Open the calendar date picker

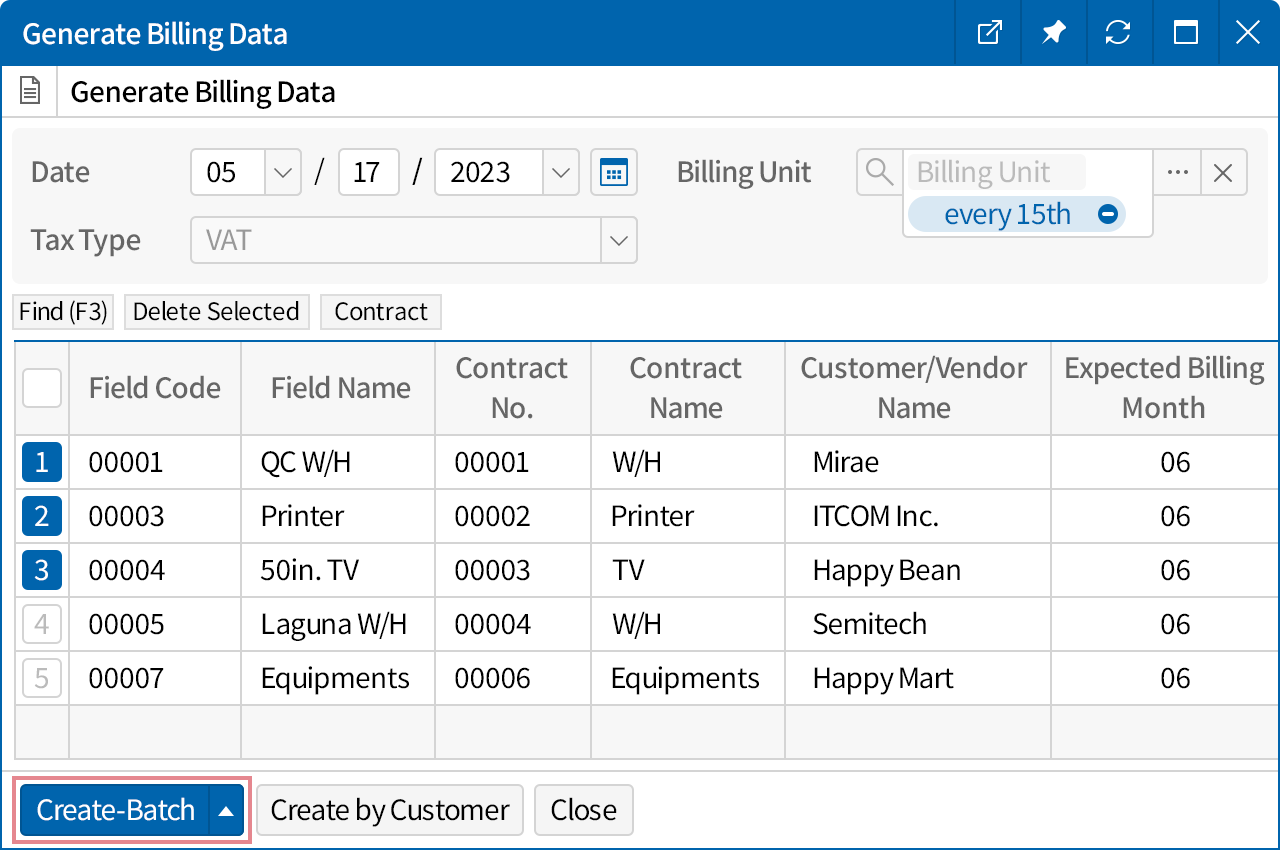click(613, 172)
